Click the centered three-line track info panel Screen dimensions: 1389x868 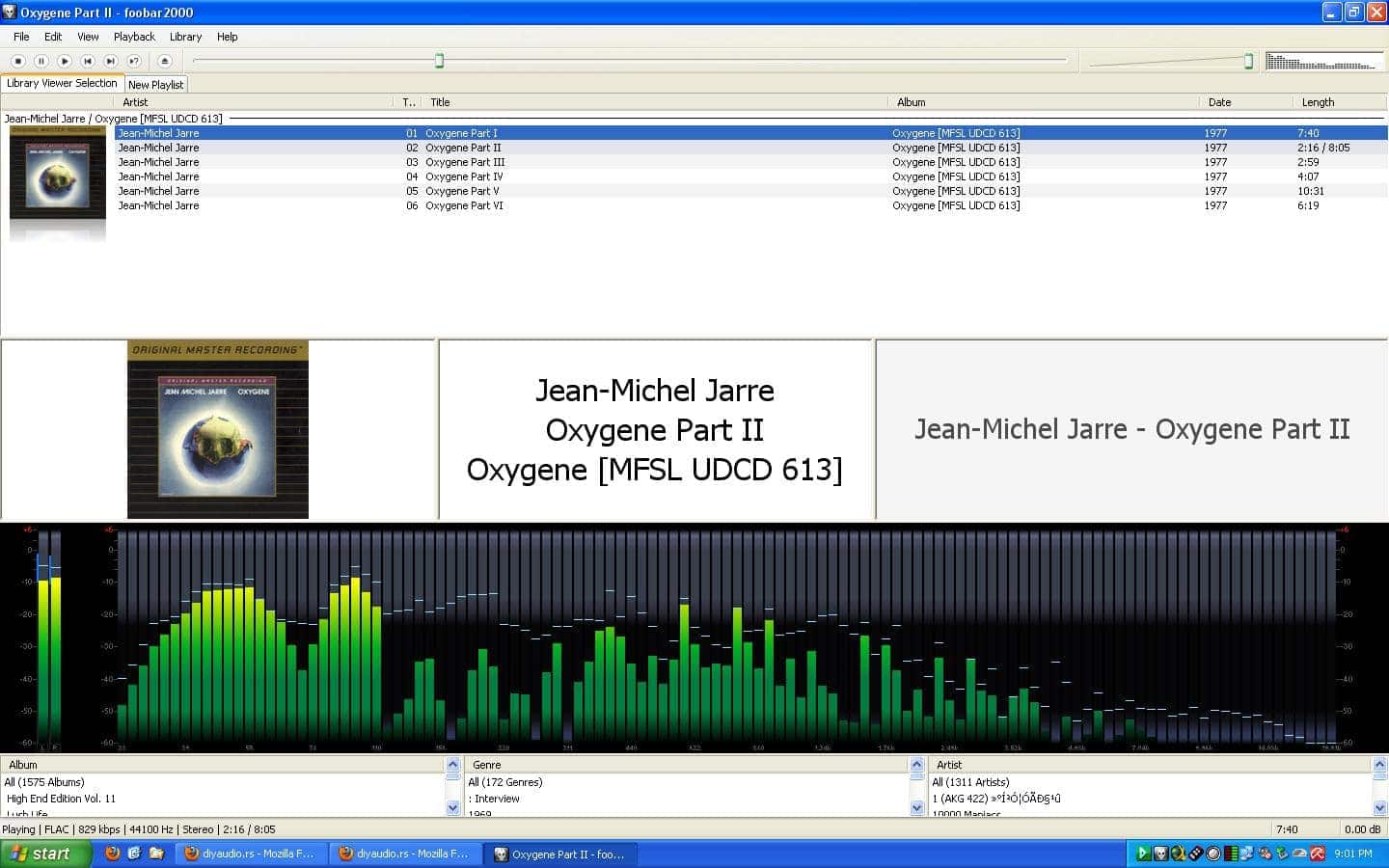[655, 429]
